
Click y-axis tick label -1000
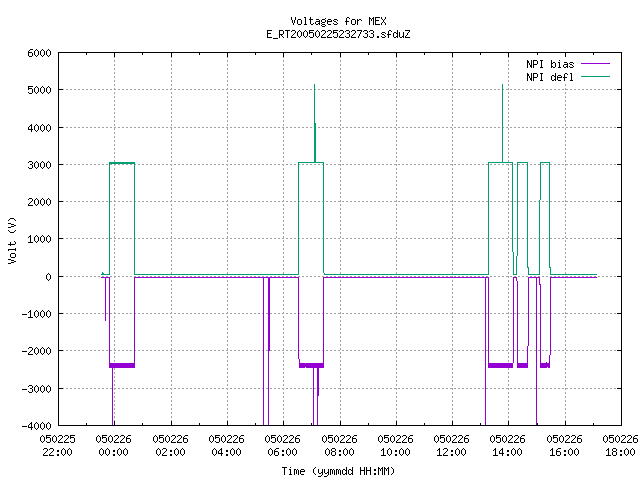[x=36, y=314]
